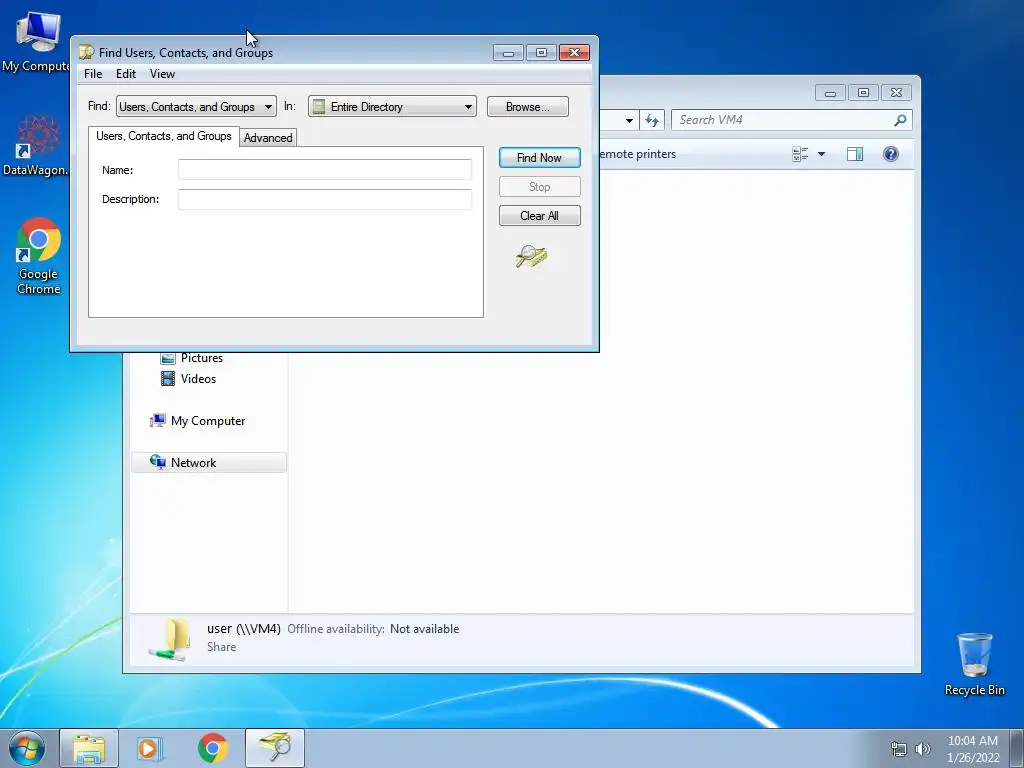Select the Users, Contacts, and Groups tab
1024x768 pixels.
163,136
